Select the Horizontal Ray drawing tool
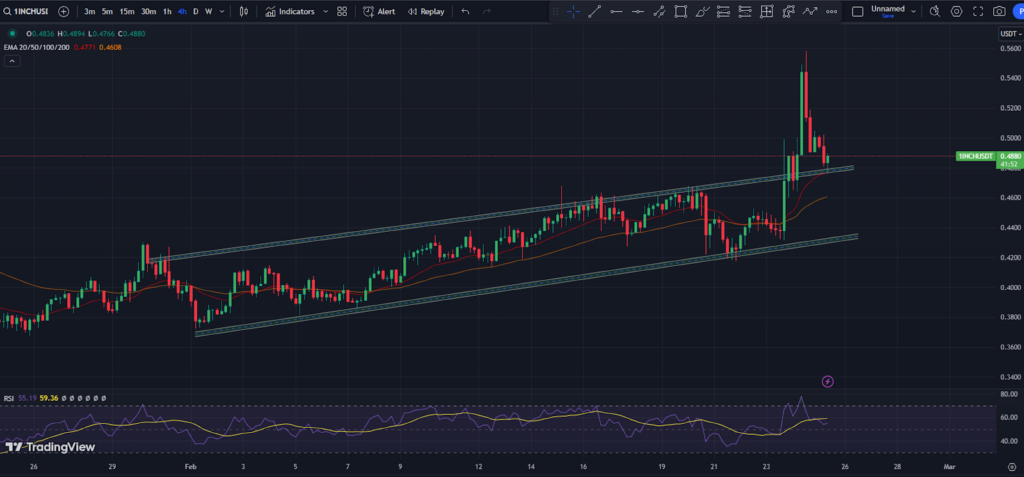The width and height of the screenshot is (1024, 477). click(x=616, y=11)
